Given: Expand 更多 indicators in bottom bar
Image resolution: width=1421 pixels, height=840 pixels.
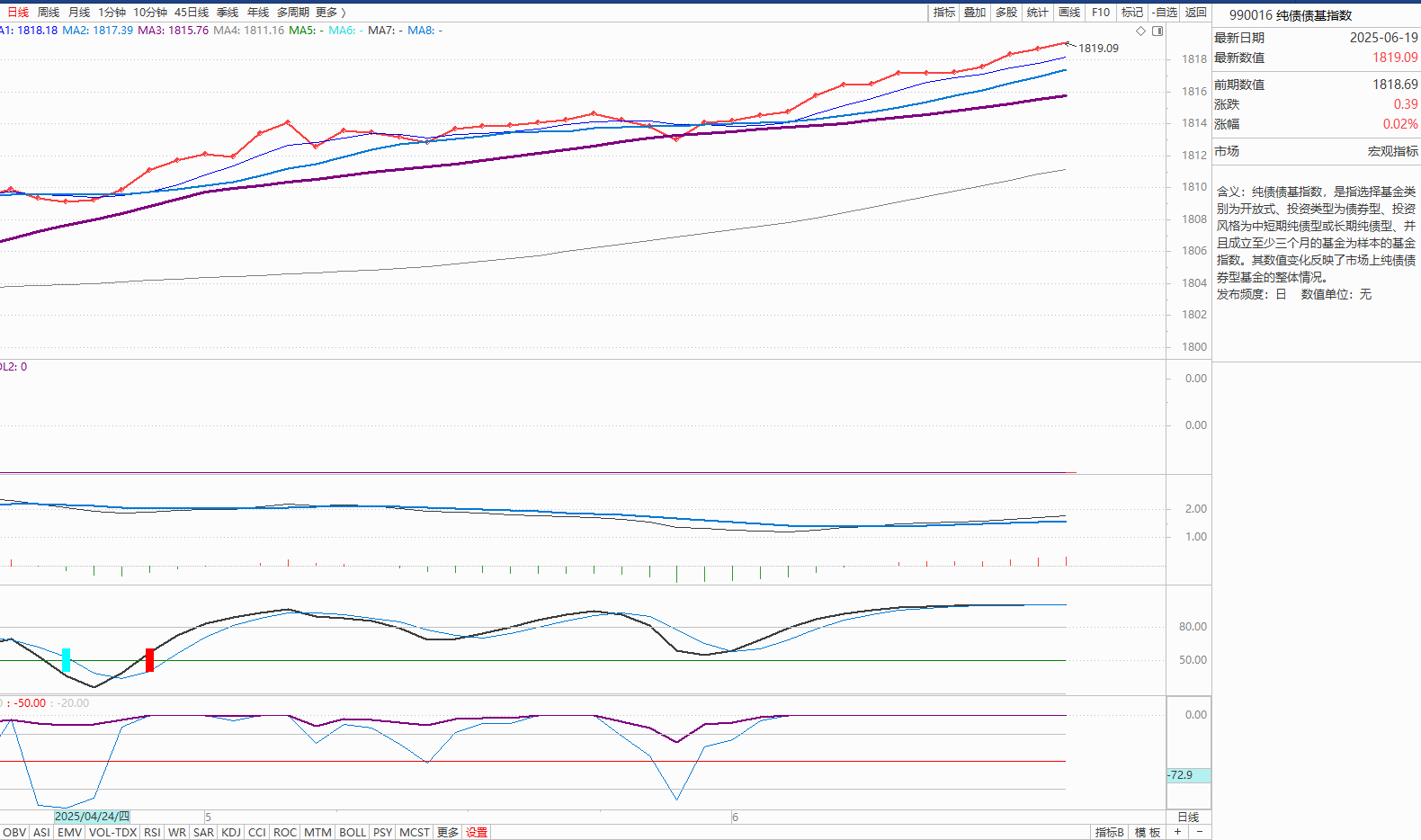Looking at the screenshot, I should coord(448,833).
